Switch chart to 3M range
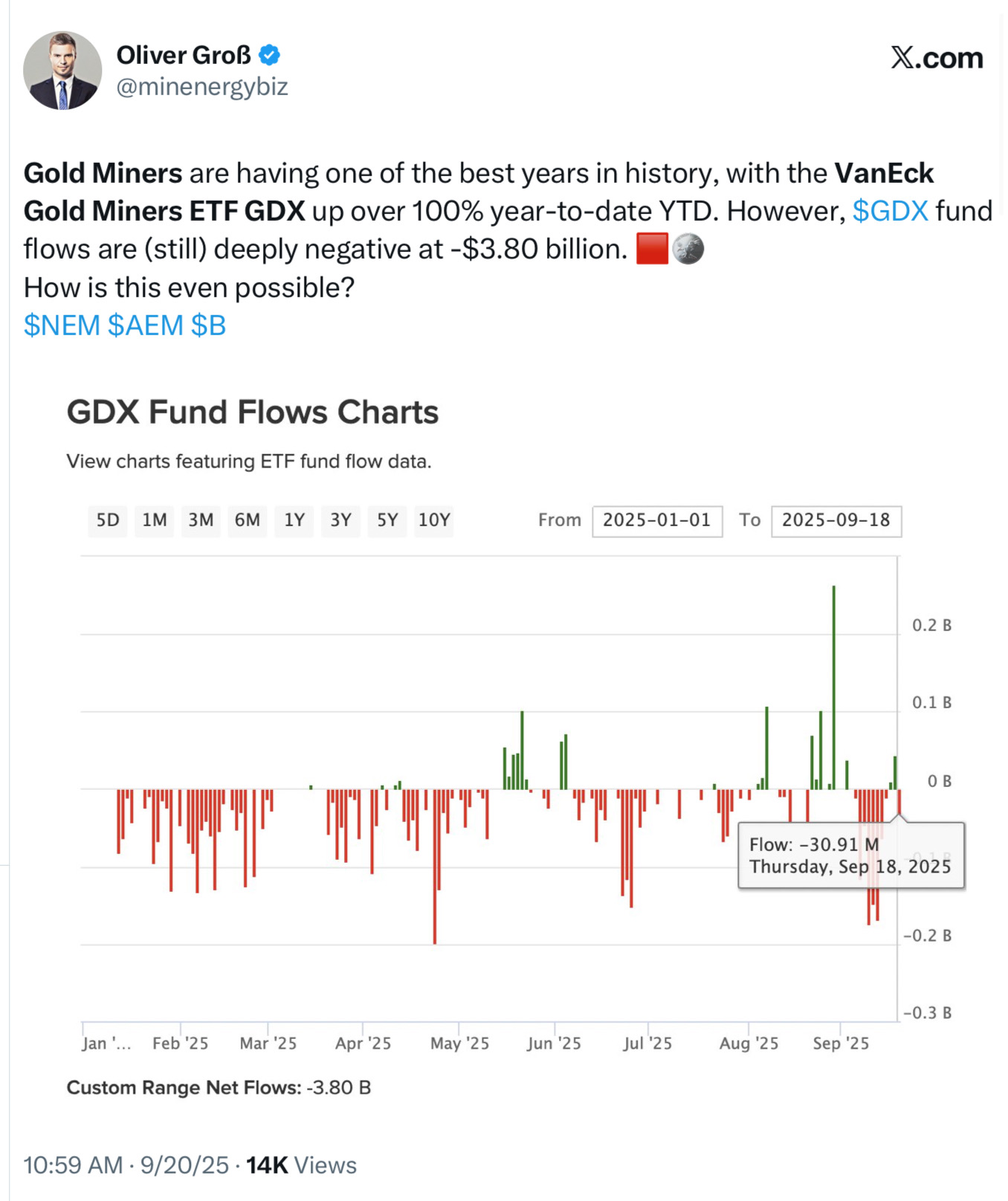The height and width of the screenshot is (1201, 1008). [x=201, y=520]
